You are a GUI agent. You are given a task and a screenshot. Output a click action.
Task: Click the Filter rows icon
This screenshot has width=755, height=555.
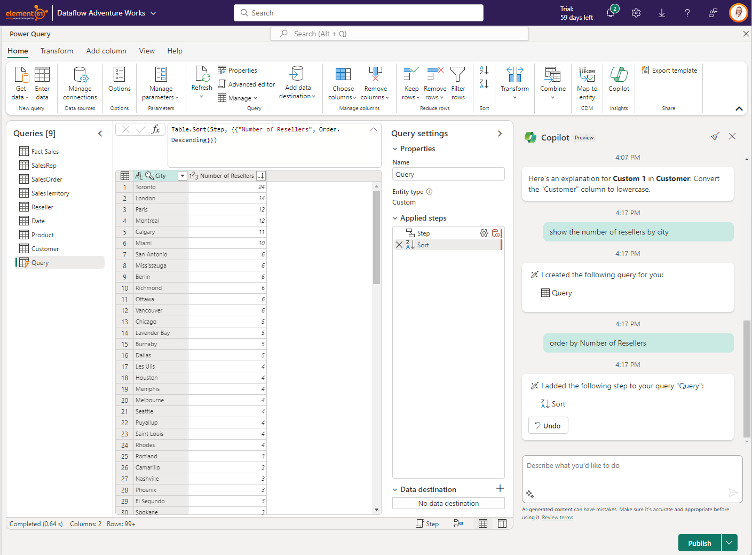457,76
